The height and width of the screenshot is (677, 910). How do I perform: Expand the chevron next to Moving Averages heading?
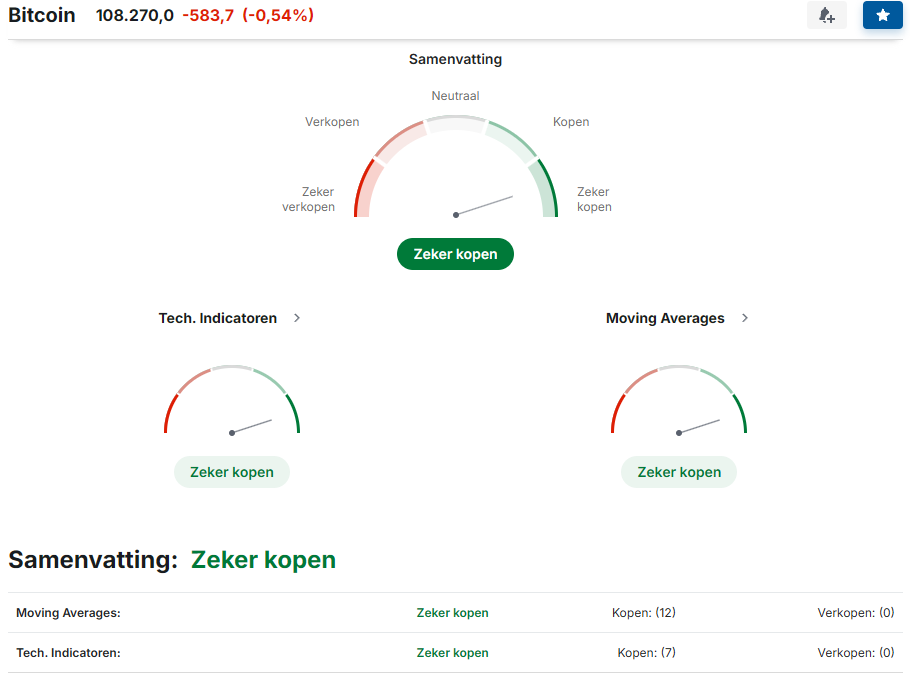point(745,318)
